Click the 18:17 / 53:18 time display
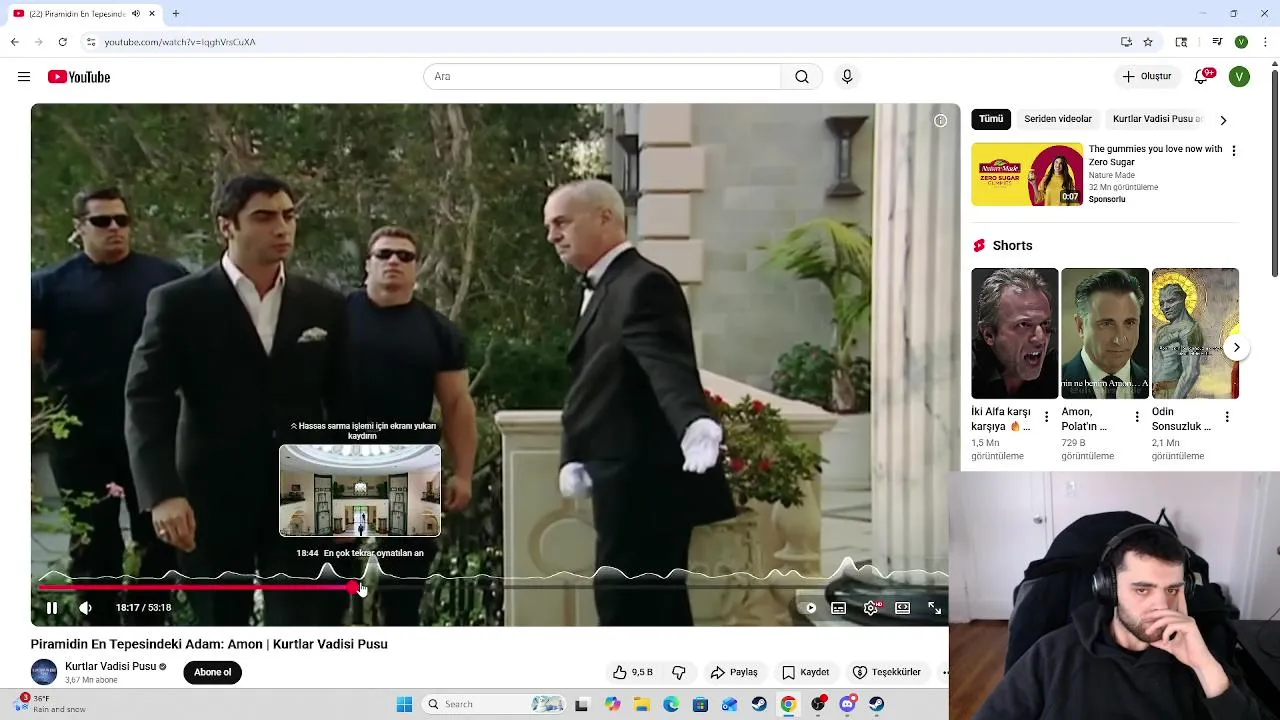Image resolution: width=1280 pixels, height=720 pixels. (143, 607)
